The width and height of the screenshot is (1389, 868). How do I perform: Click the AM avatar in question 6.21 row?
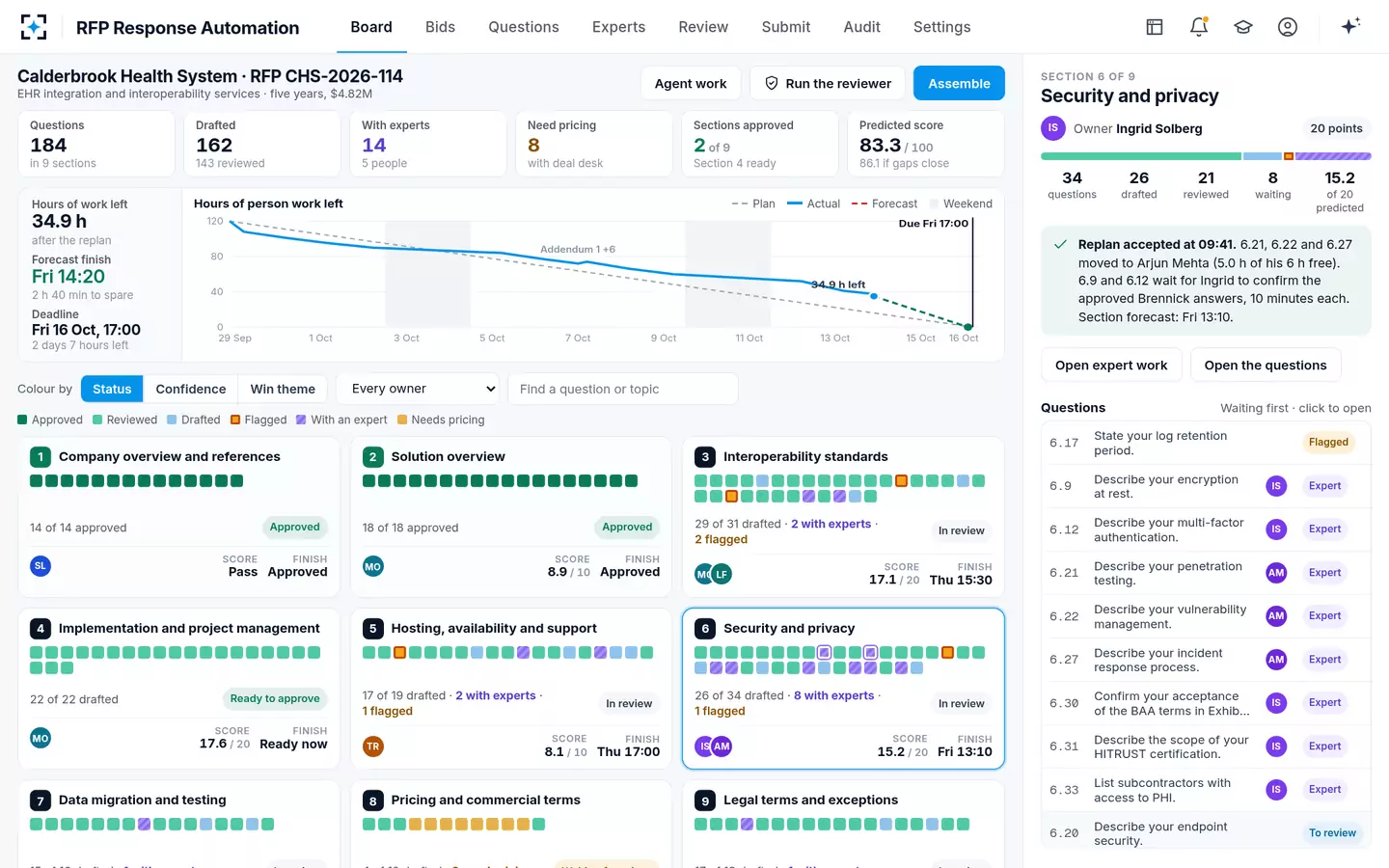[x=1276, y=573]
